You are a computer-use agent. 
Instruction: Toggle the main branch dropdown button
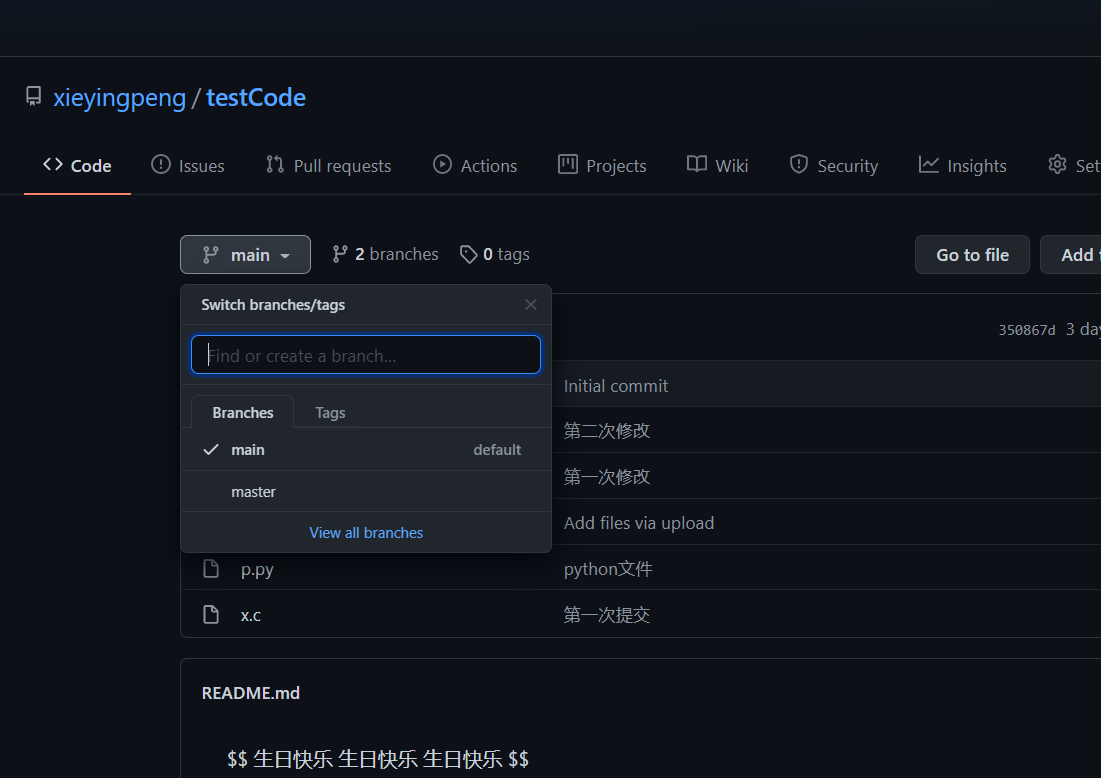click(x=245, y=254)
